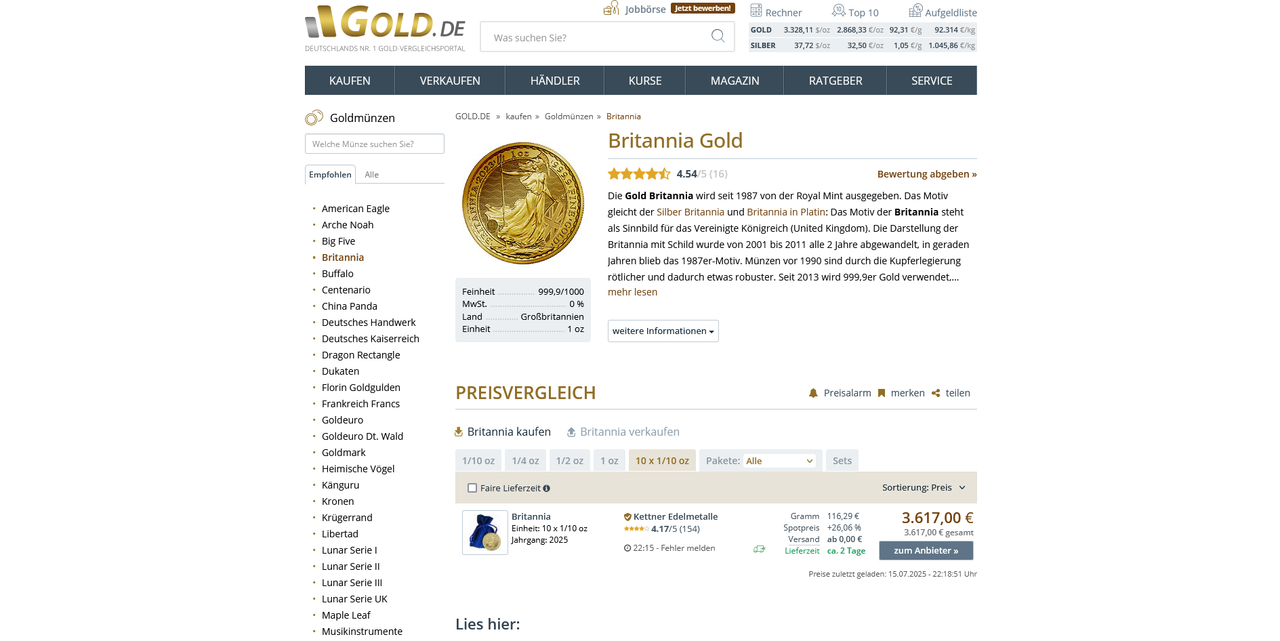Open the MAGAZIN menu
The width and height of the screenshot is (1280, 641).
click(735, 80)
